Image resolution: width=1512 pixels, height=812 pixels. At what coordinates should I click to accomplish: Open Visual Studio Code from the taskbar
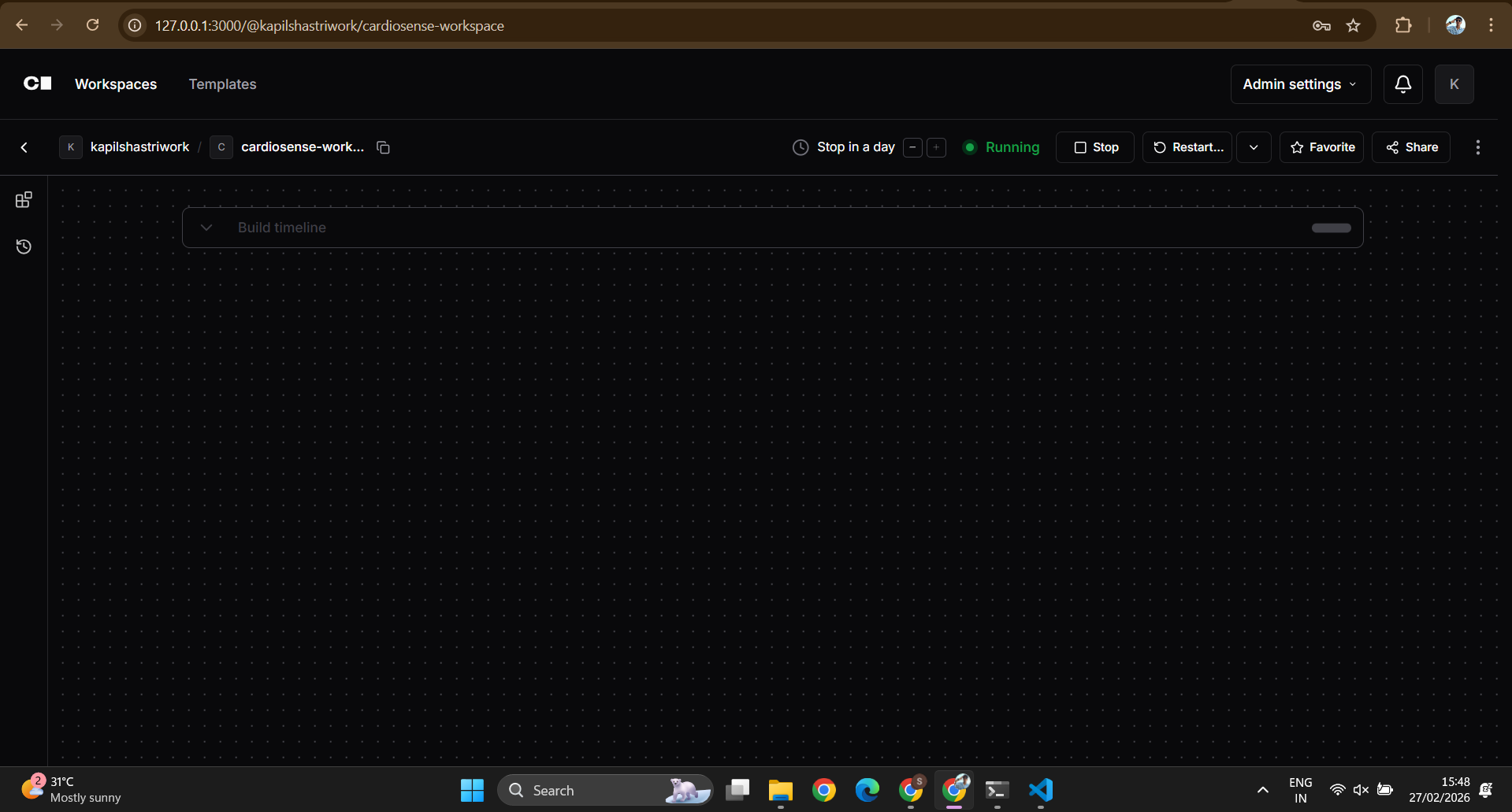1040,790
